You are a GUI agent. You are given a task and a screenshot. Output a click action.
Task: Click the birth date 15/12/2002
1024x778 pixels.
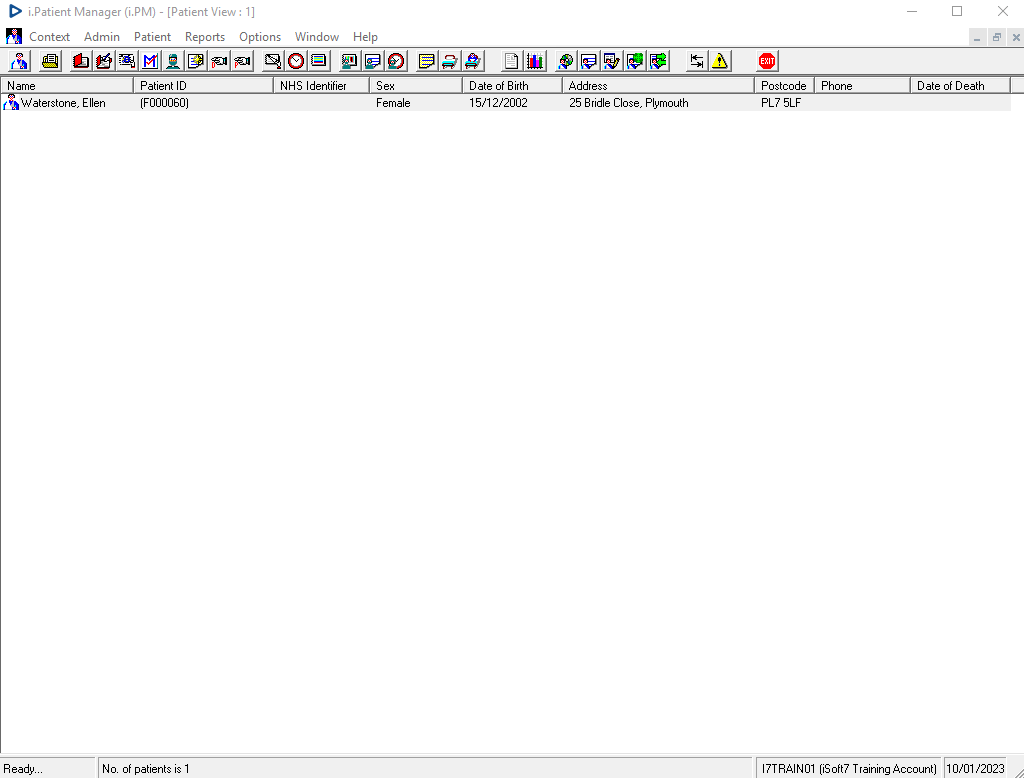tap(498, 103)
